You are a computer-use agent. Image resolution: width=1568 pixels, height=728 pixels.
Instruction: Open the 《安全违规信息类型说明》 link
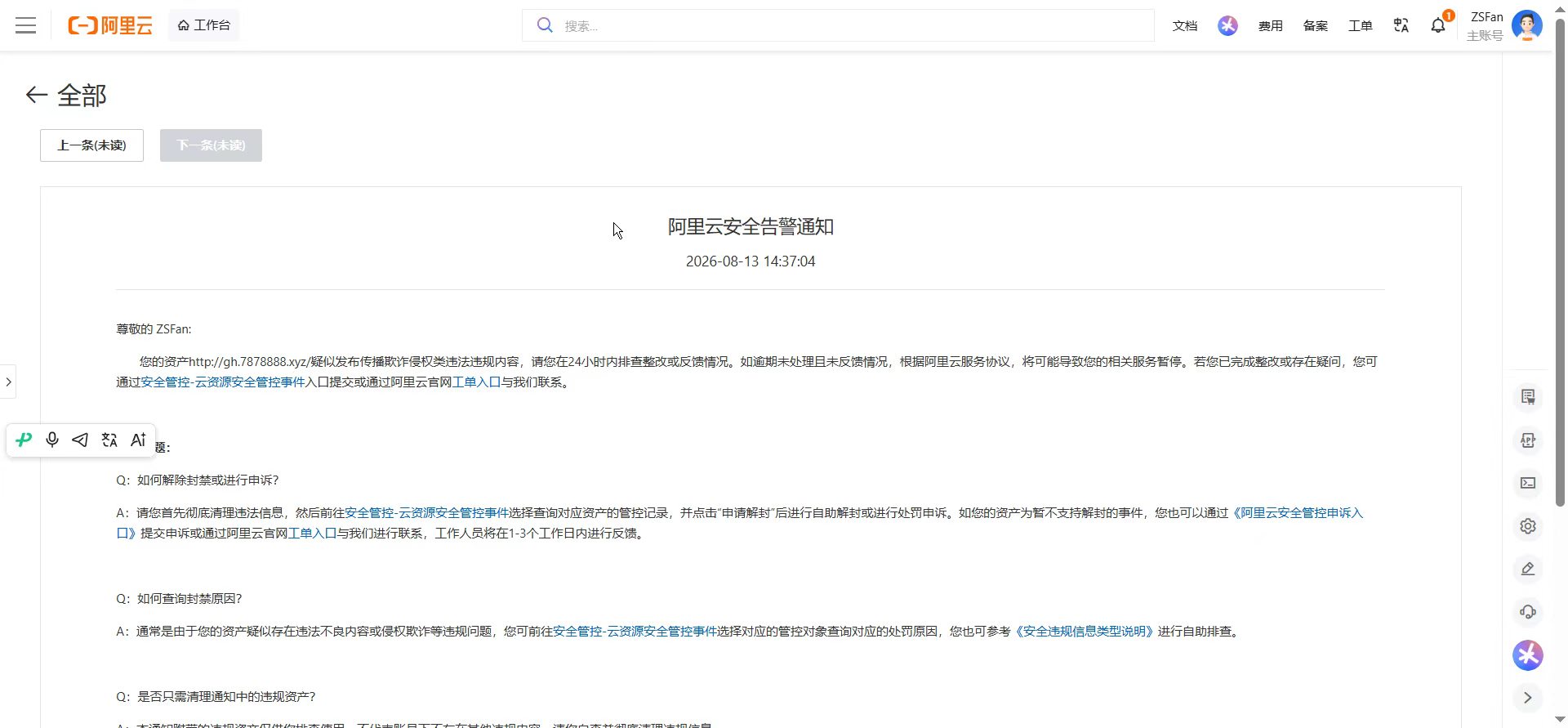(1084, 632)
